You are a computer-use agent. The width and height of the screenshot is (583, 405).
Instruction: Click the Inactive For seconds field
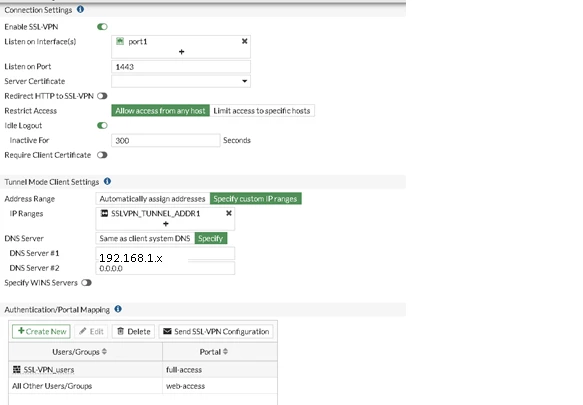165,141
